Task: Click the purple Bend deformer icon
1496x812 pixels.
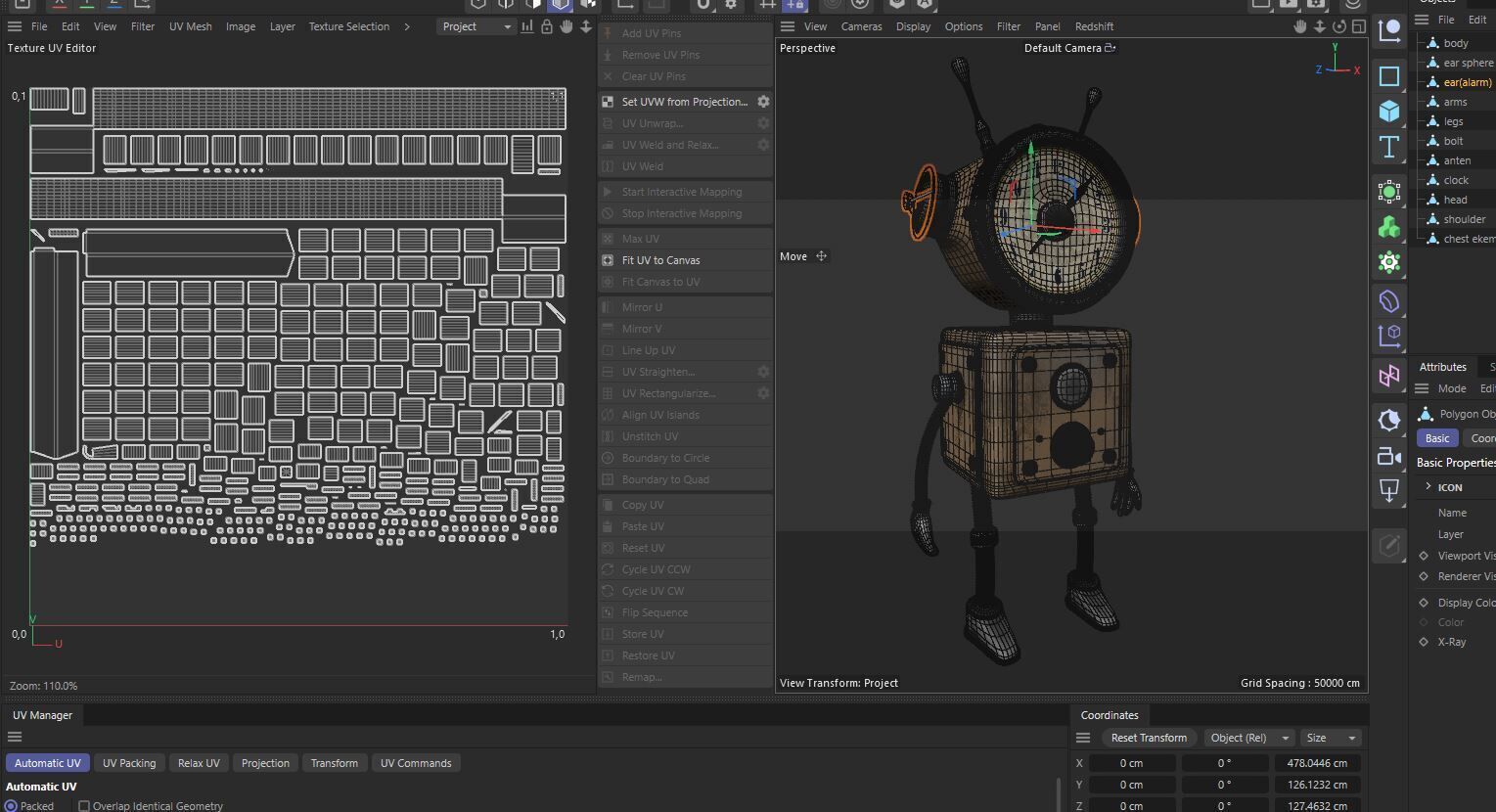Action: pos(1389,300)
